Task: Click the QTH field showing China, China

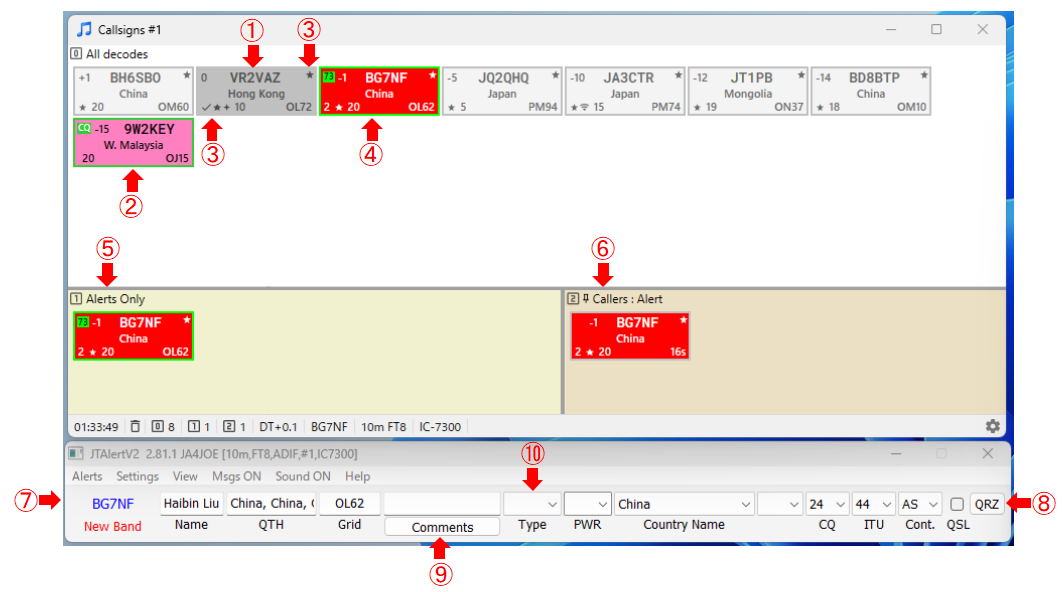Action: [272, 503]
